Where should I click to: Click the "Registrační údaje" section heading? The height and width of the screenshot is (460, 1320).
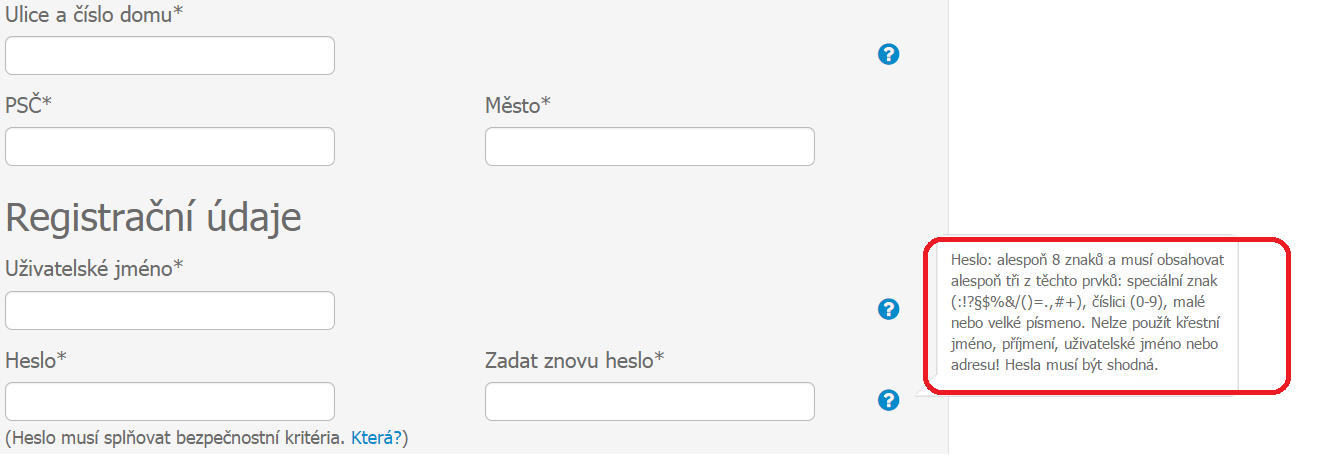click(153, 216)
